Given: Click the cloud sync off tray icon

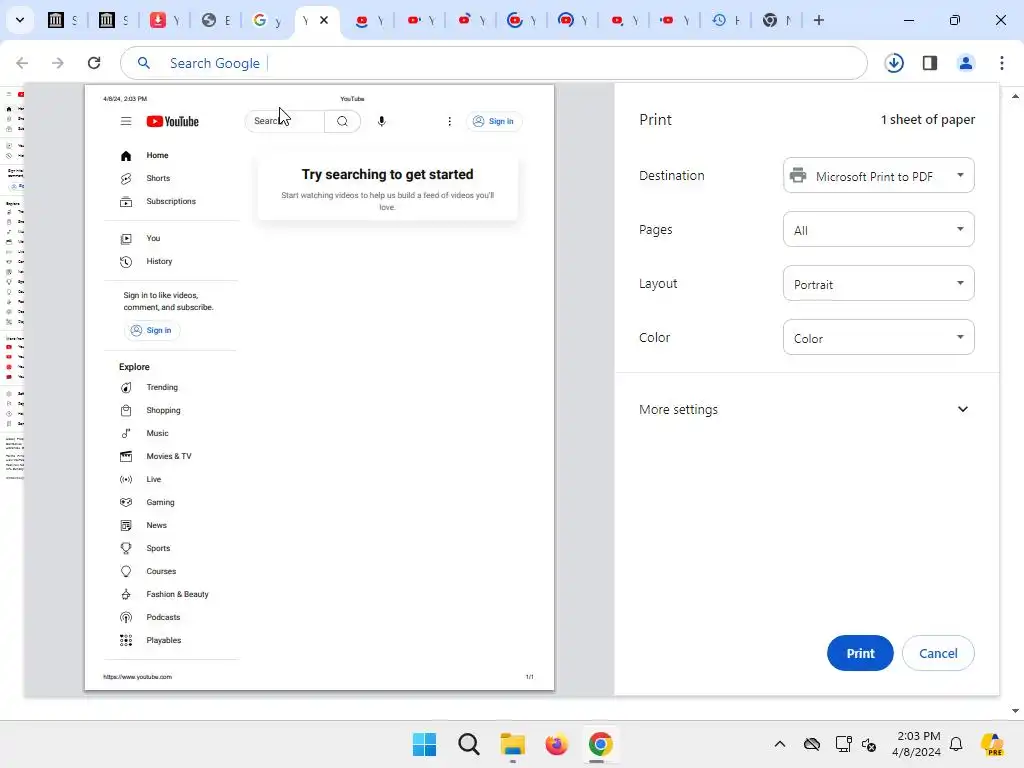Looking at the screenshot, I should point(812,744).
